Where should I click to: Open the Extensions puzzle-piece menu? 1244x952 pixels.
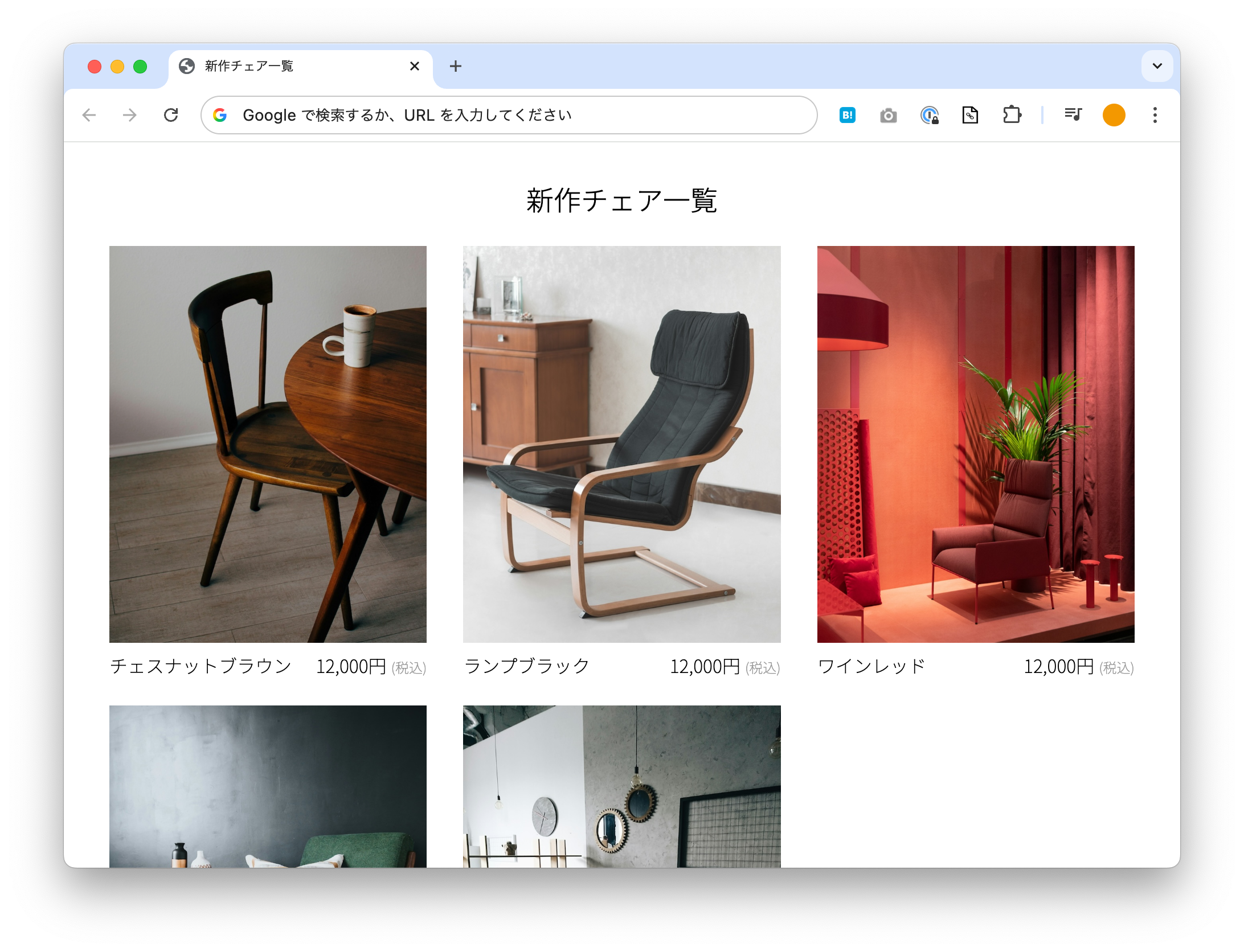pyautogui.click(x=1012, y=116)
